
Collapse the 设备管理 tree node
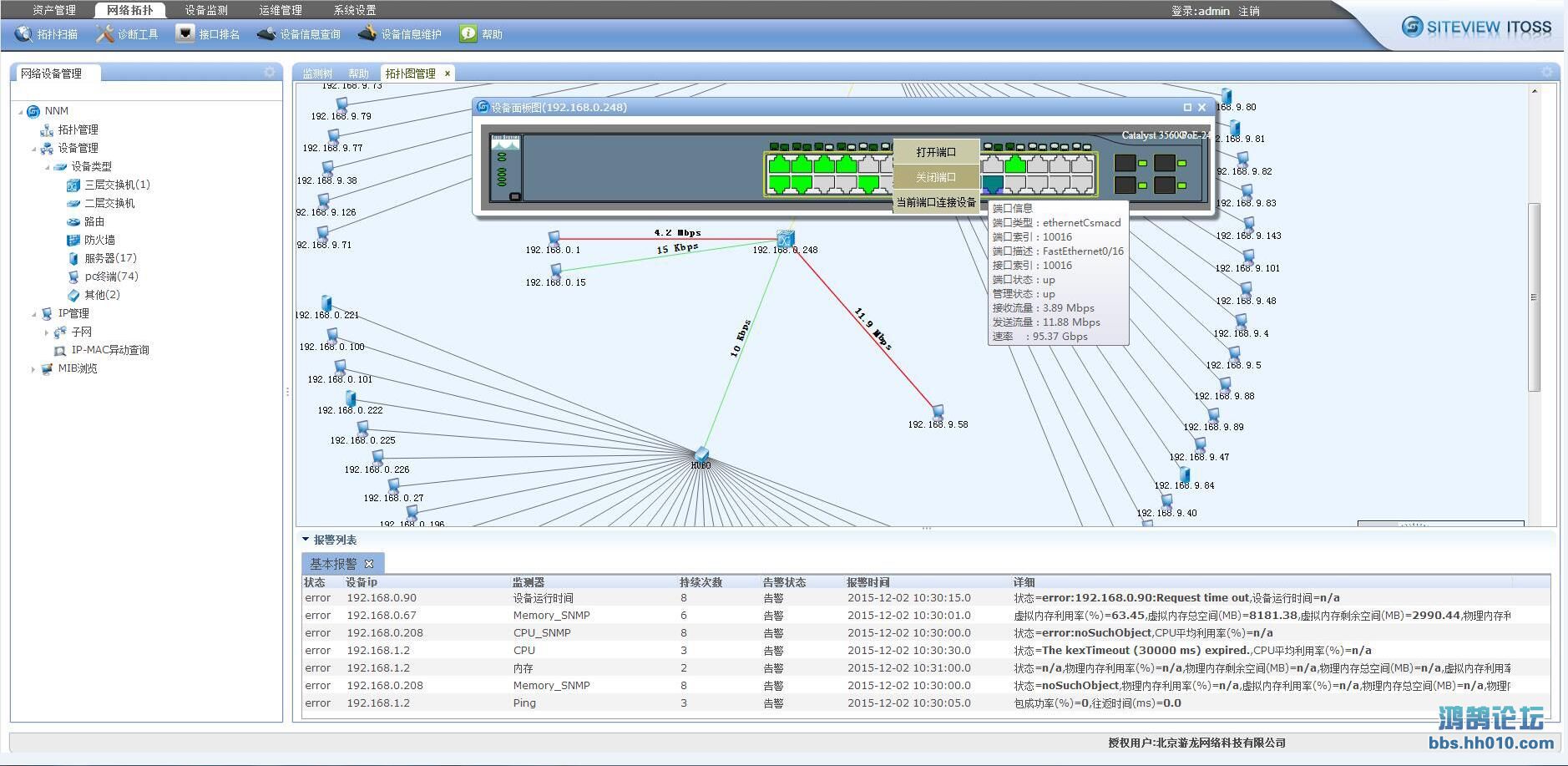point(34,149)
